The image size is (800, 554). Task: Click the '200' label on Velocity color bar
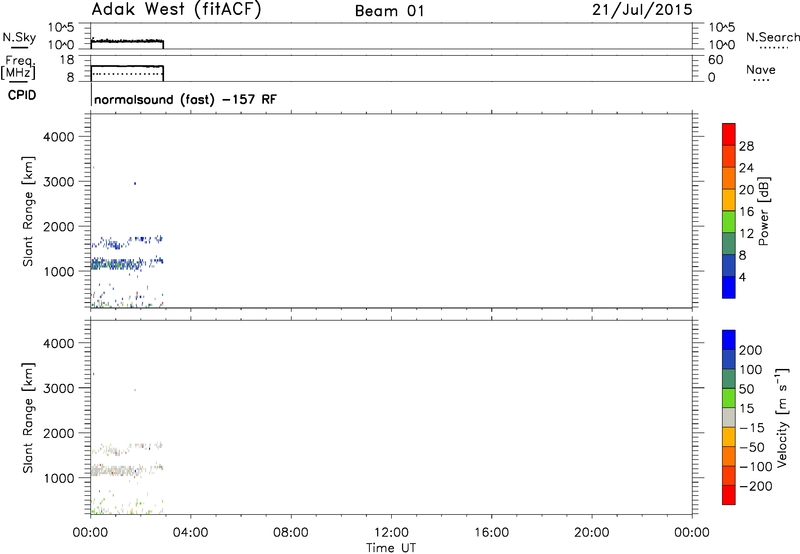click(x=751, y=350)
